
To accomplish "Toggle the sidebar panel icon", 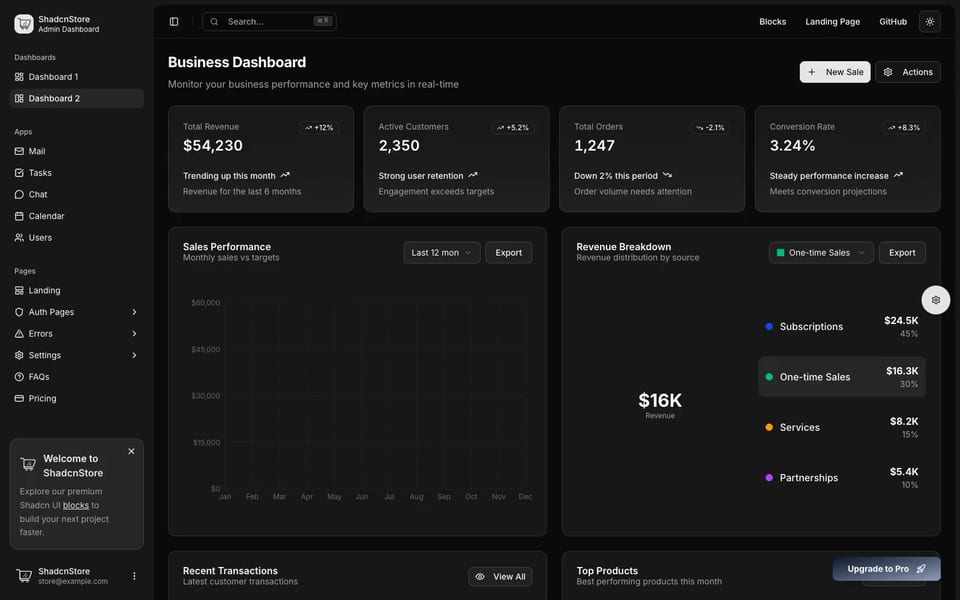I will point(174,21).
